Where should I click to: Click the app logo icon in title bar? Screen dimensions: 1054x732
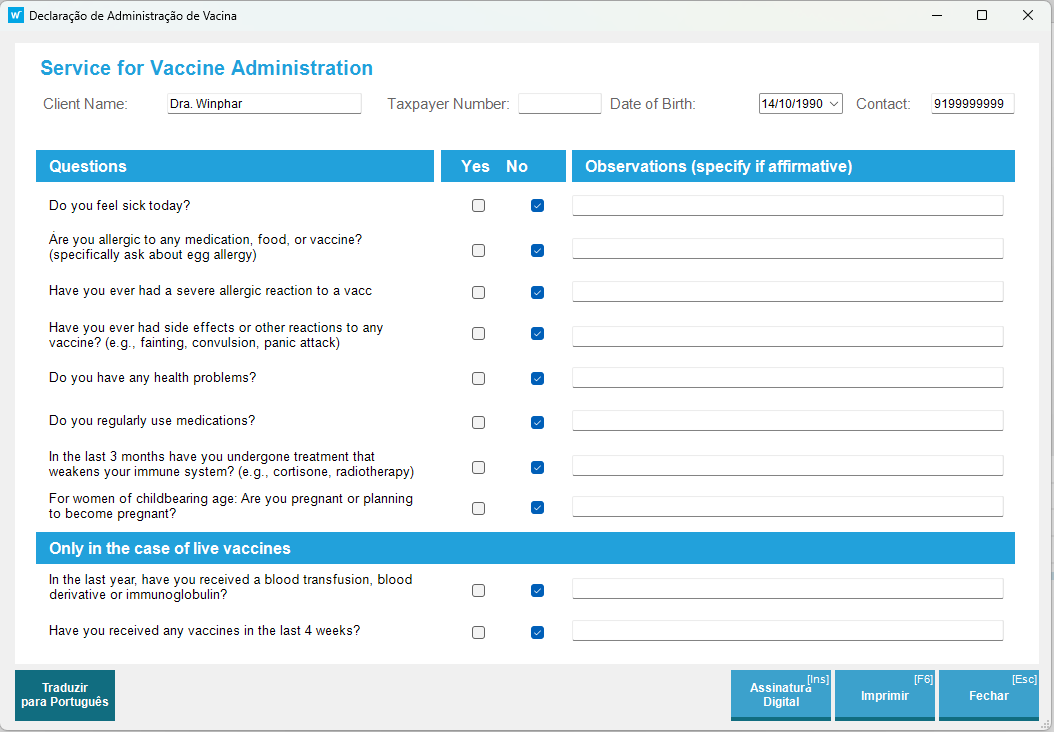[x=16, y=16]
